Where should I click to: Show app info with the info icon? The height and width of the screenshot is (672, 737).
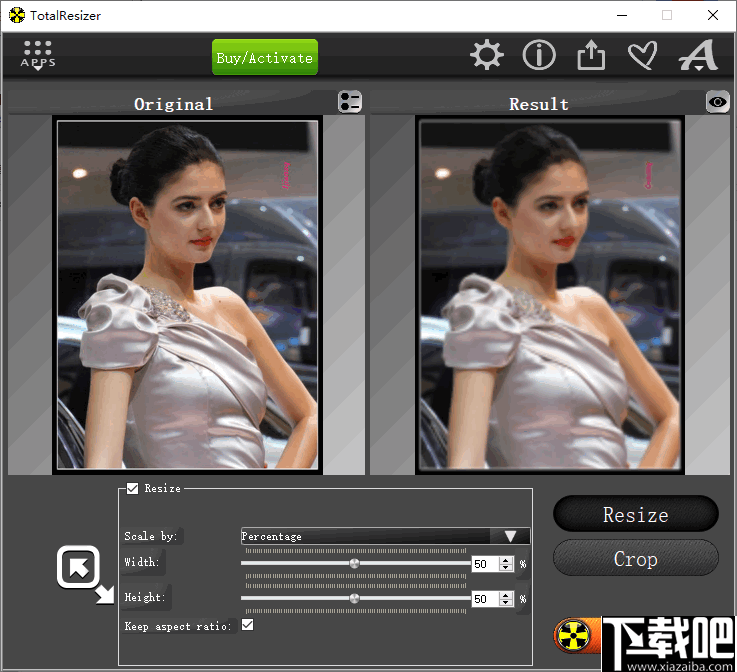click(539, 55)
